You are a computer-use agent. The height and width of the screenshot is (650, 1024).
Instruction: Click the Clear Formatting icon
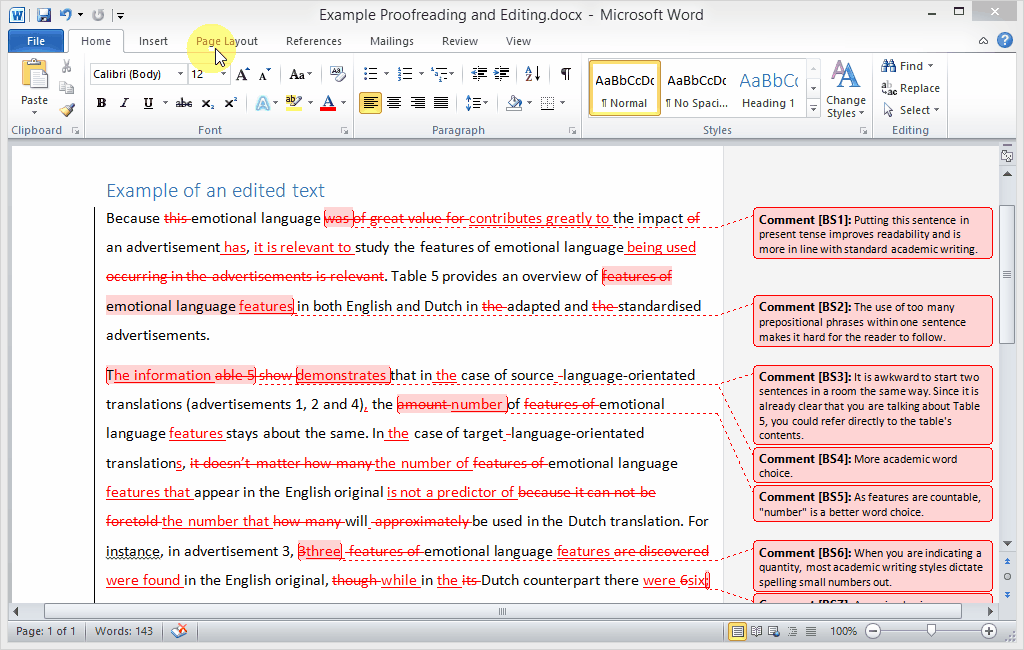(338, 74)
